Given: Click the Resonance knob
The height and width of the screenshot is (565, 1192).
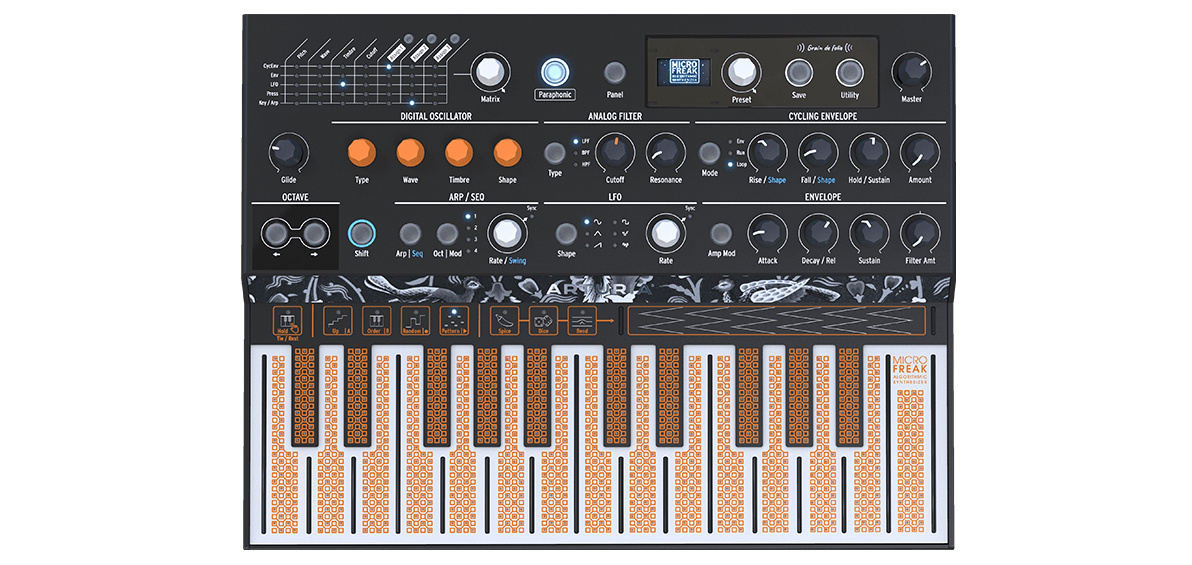Looking at the screenshot, I should pyautogui.click(x=665, y=153).
